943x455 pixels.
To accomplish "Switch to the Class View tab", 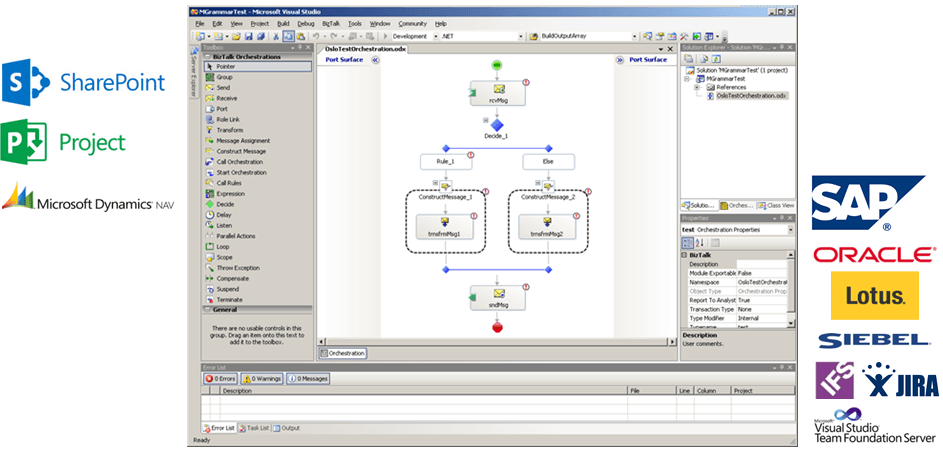I will click(x=776, y=206).
